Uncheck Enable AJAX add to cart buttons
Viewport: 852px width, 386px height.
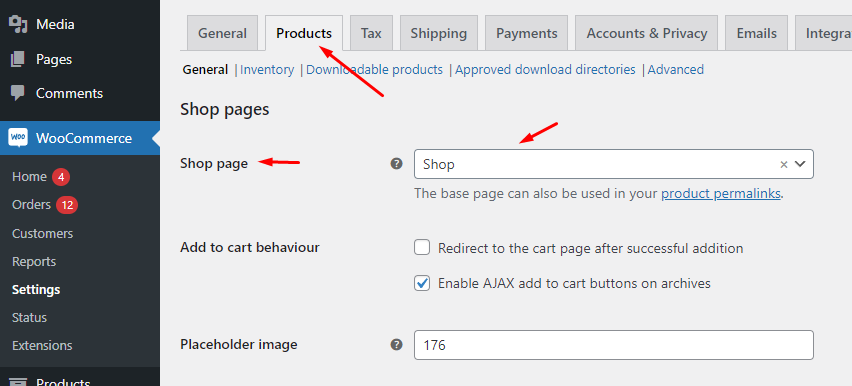[422, 283]
